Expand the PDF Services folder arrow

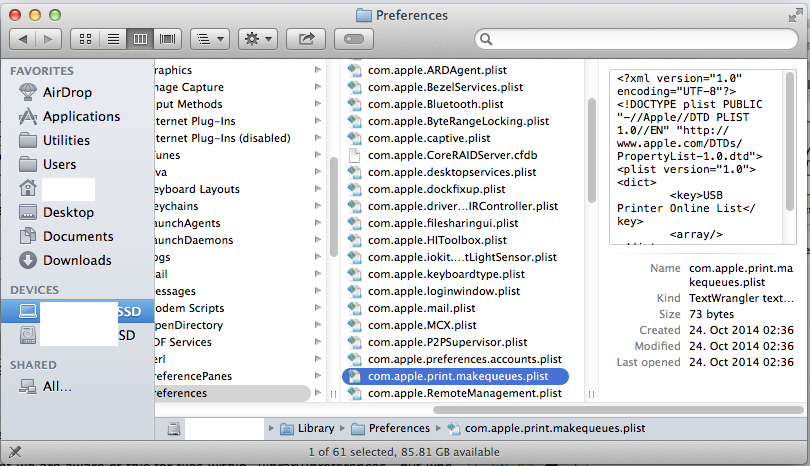pyautogui.click(x=318, y=342)
